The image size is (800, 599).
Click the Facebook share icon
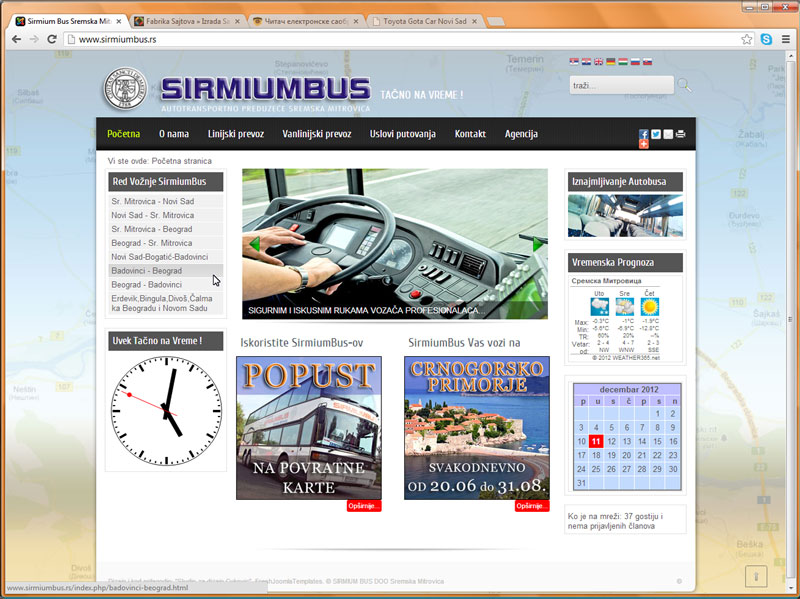pos(644,134)
